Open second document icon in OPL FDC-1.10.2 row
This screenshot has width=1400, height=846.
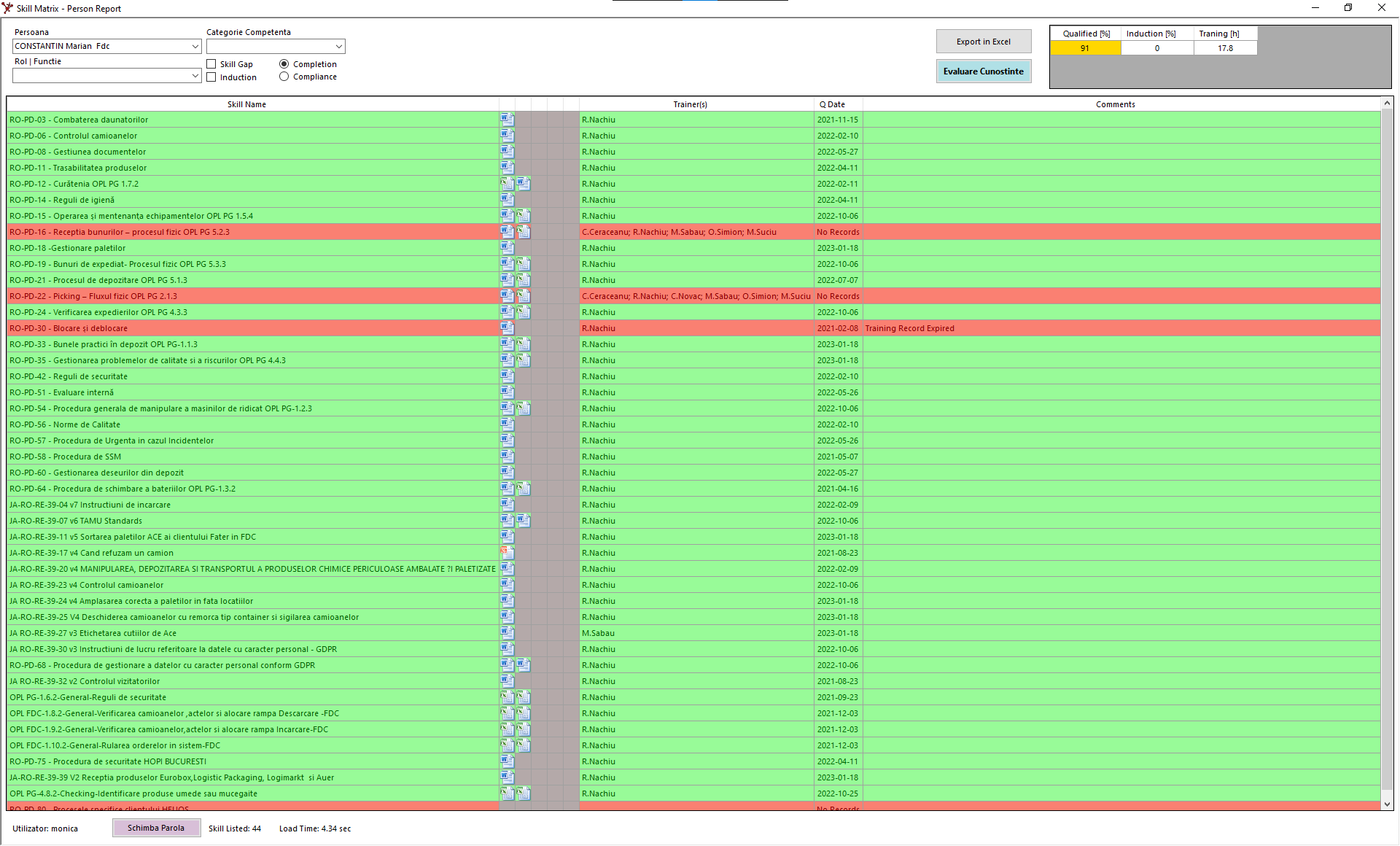click(524, 745)
